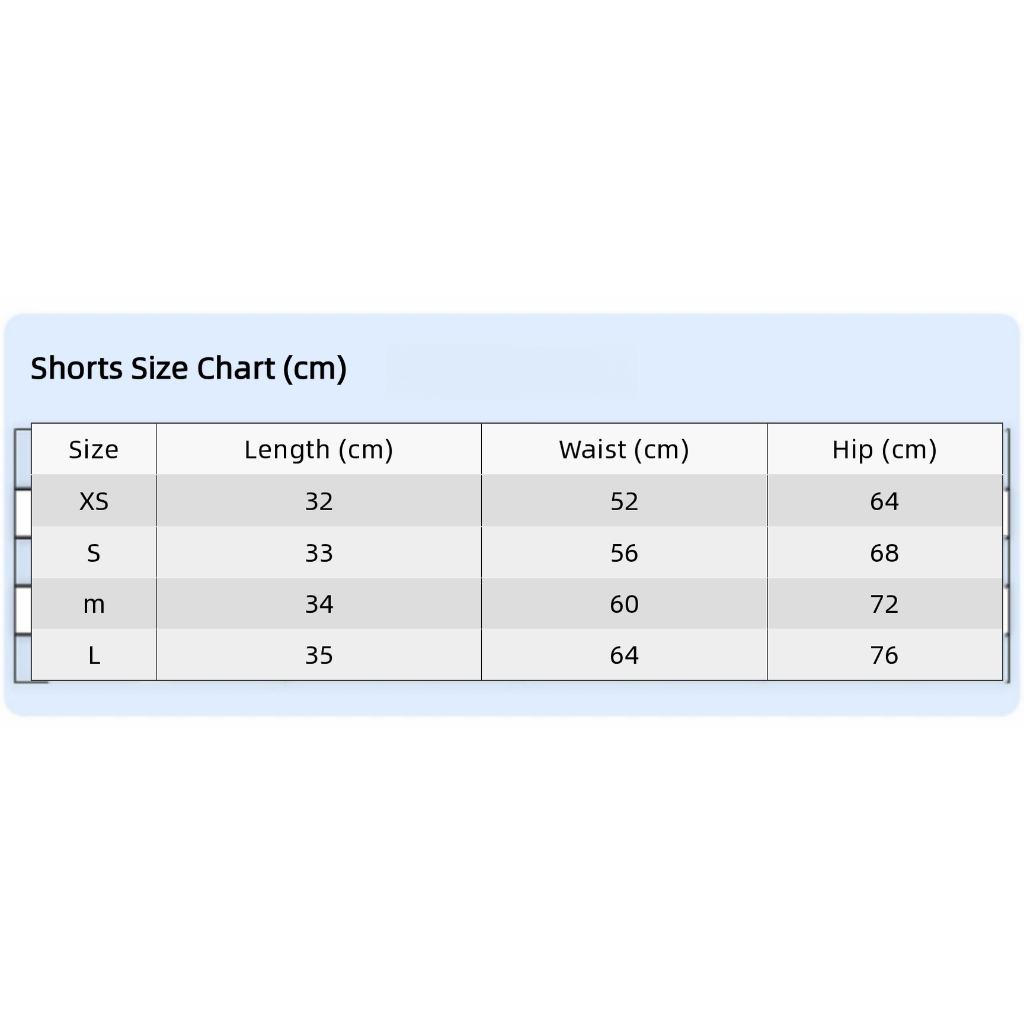
Task: Select the m waist value 60
Action: pyautogui.click(x=624, y=604)
